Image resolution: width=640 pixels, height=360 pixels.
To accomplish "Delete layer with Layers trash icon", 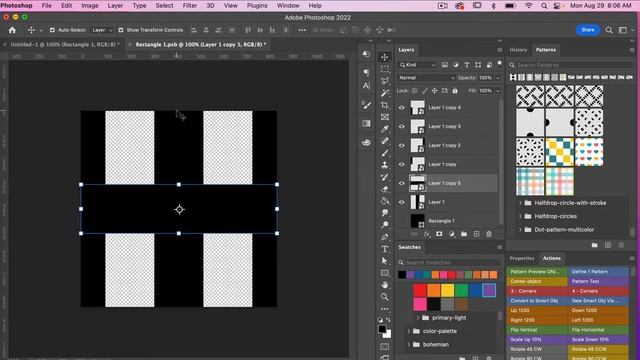I will coord(489,234).
